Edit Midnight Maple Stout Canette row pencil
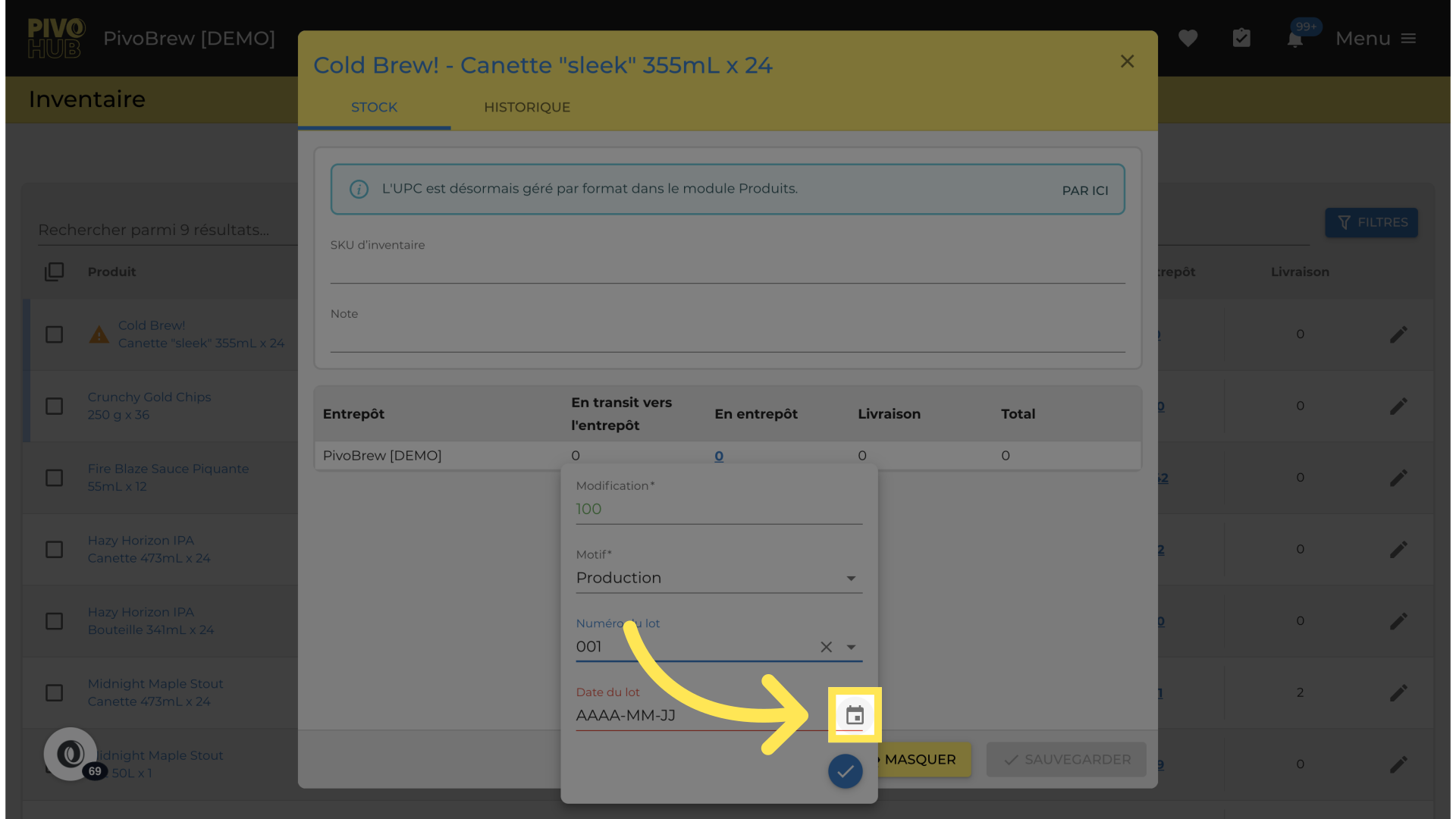Screen dimensions: 1456x819 click(1398, 692)
